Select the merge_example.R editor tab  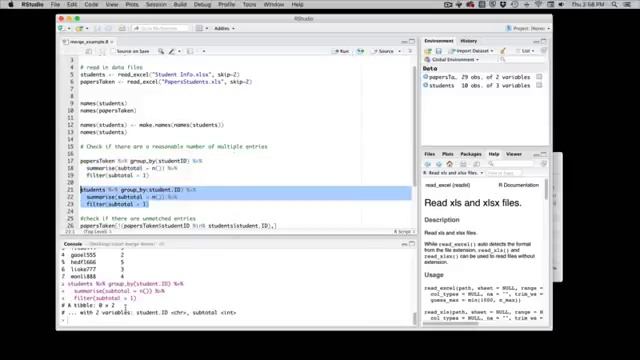coord(88,42)
